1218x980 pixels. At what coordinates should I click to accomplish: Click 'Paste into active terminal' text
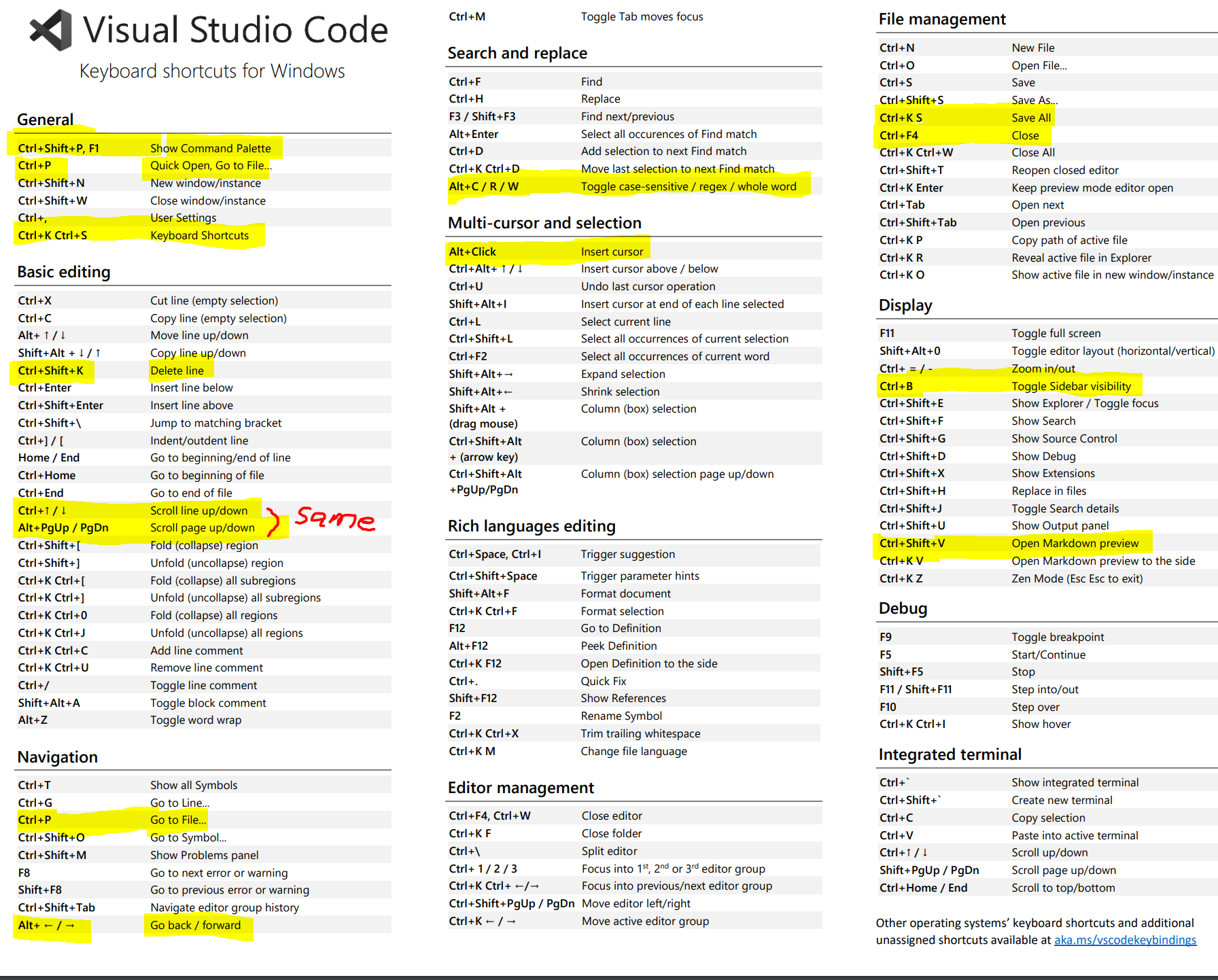(1075, 835)
